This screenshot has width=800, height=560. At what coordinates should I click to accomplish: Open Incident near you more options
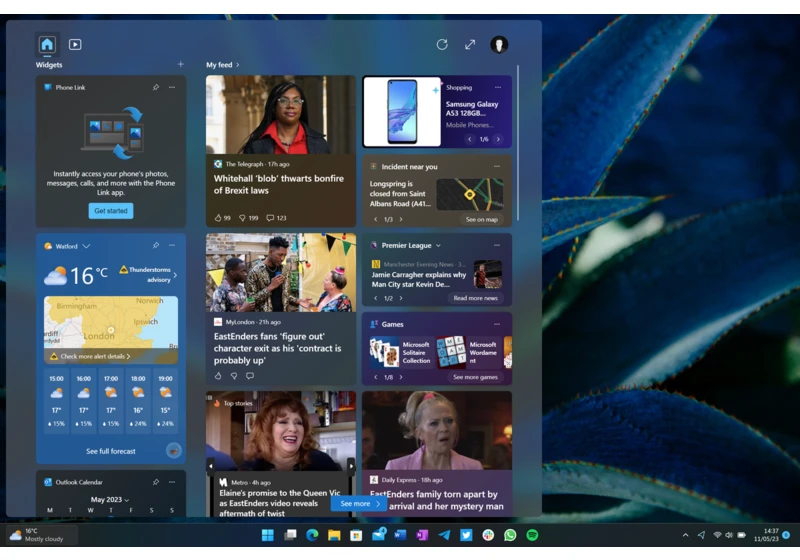pyautogui.click(x=497, y=166)
